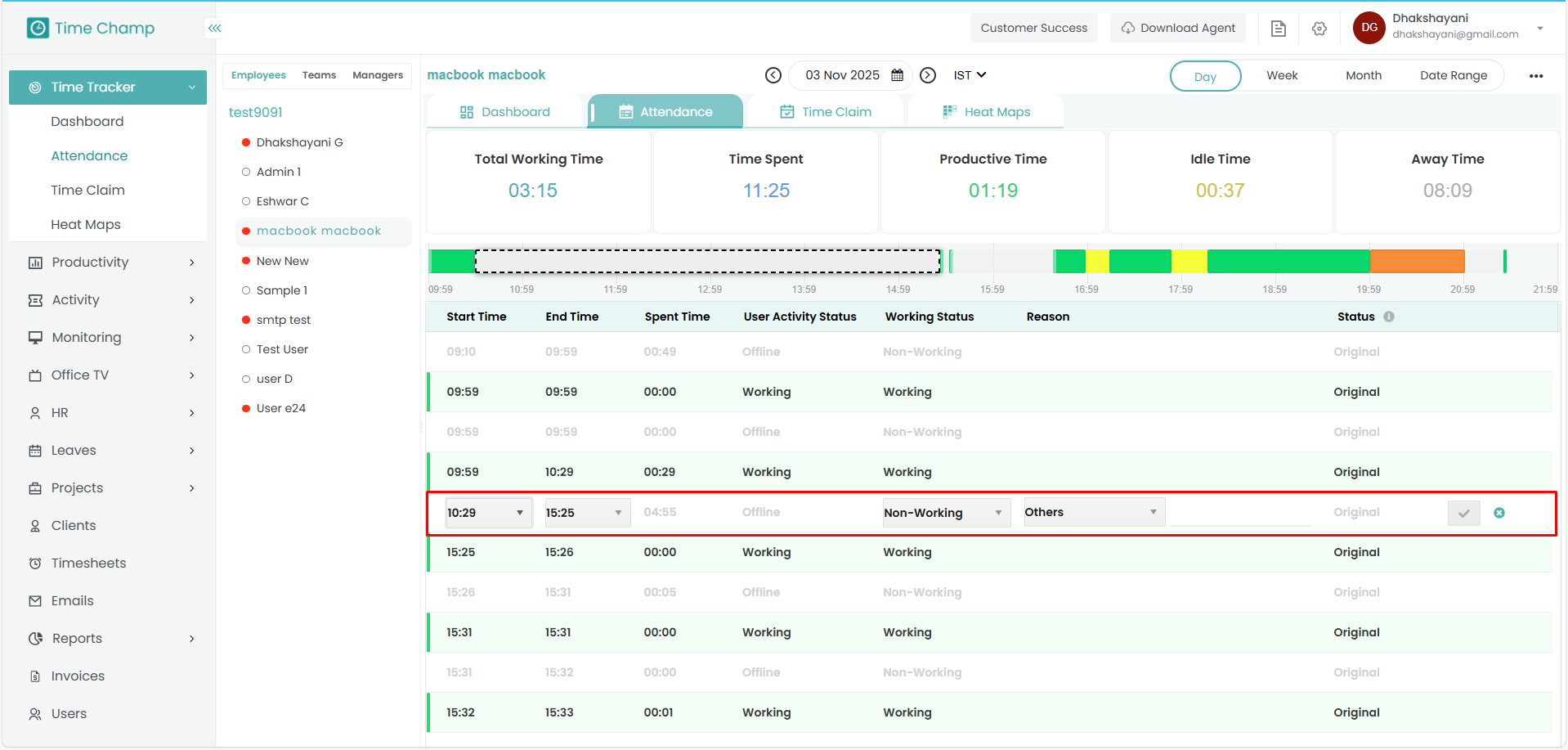Open the calendar date picker icon
Image resolution: width=1568 pixels, height=750 pixels.
pyautogui.click(x=897, y=75)
